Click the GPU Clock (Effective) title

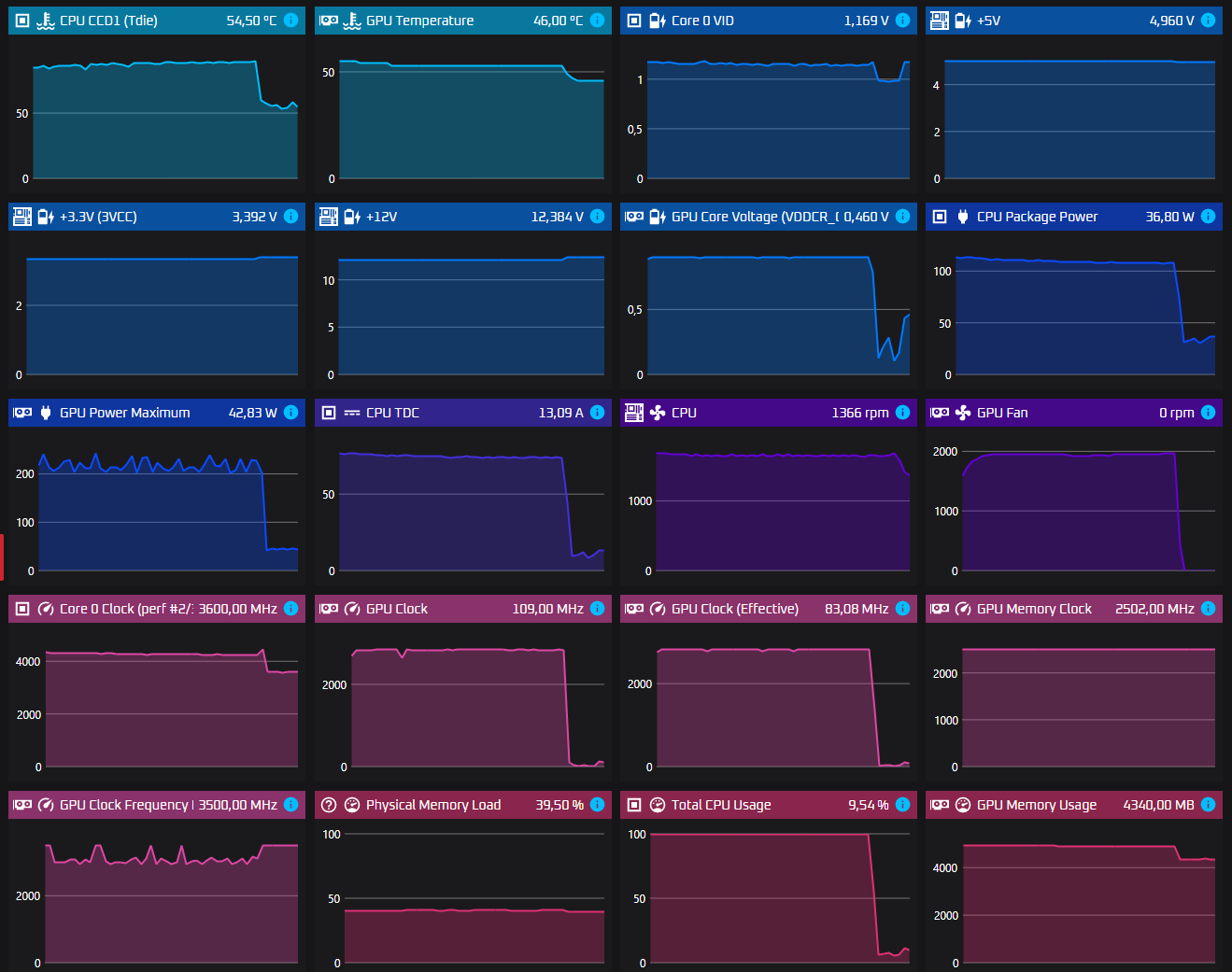coord(735,609)
